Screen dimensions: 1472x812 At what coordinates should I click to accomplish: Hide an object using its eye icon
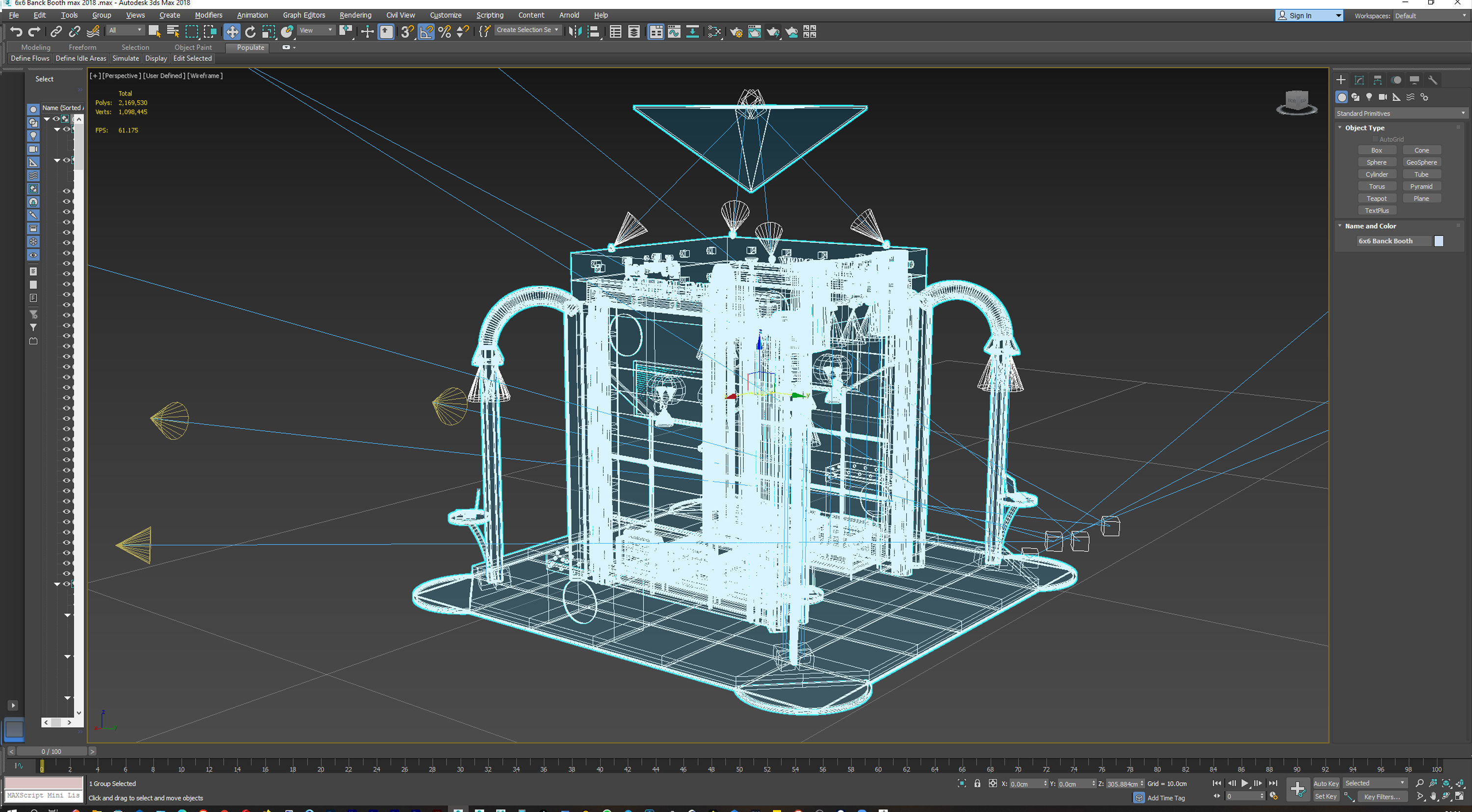[x=67, y=191]
